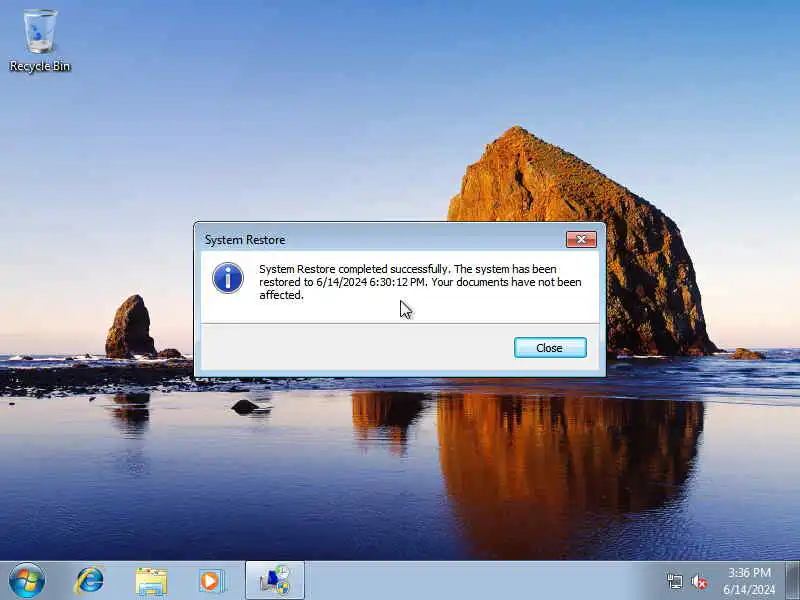The height and width of the screenshot is (600, 800).
Task: Close System Restore dialog via red X
Action: pyautogui.click(x=581, y=239)
